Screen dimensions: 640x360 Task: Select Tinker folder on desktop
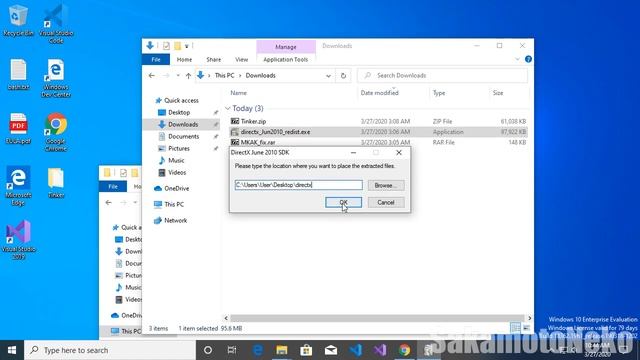coord(56,183)
